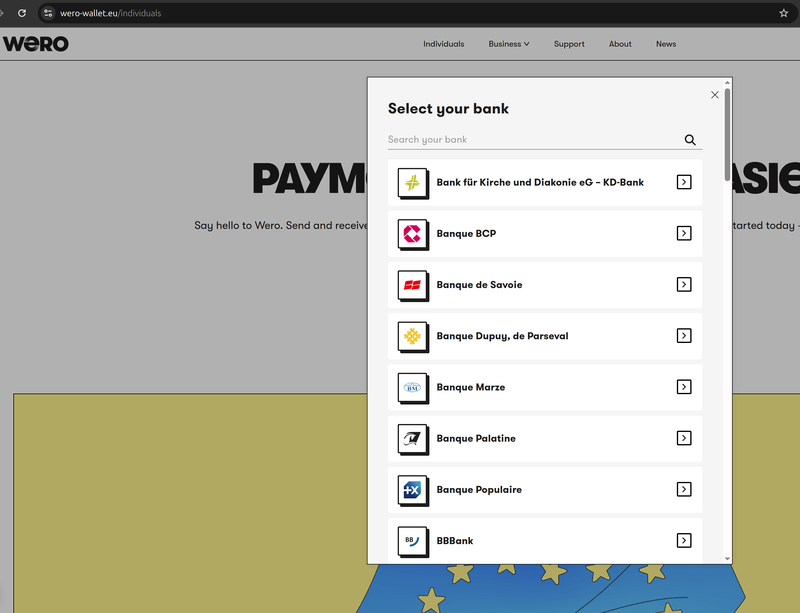Click the scrollbar up arrow in dialog
Viewport: 800px width, 613px height.
coord(727,82)
